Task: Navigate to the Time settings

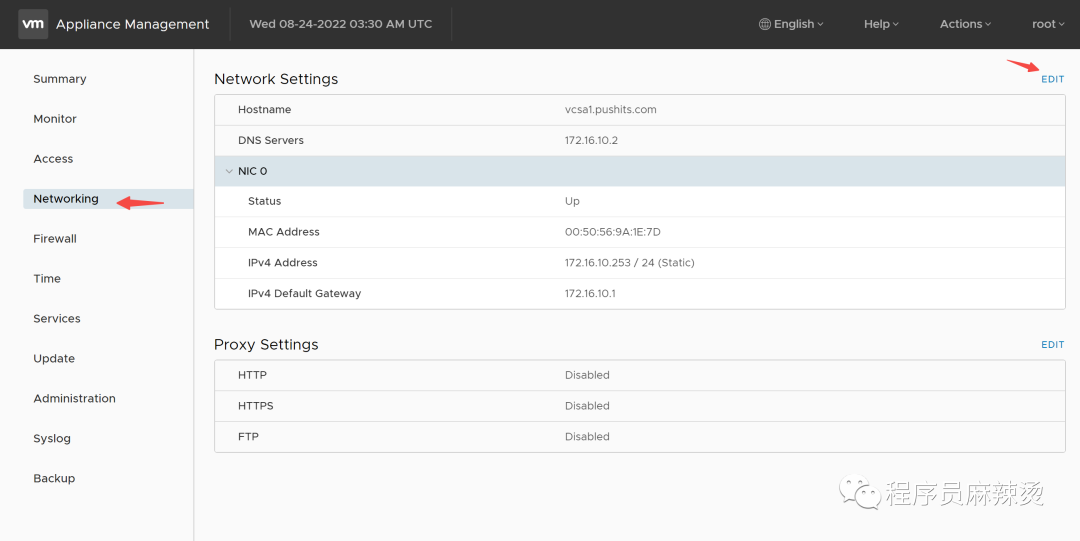Action: pos(47,279)
